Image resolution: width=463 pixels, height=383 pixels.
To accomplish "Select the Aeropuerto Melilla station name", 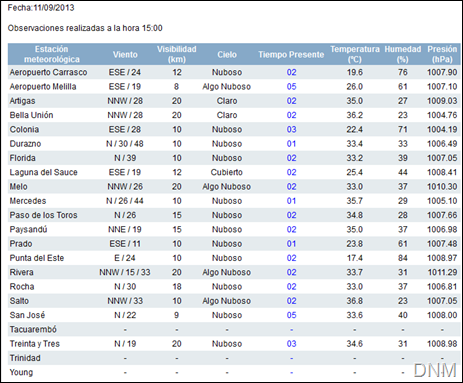I will [x=43, y=87].
